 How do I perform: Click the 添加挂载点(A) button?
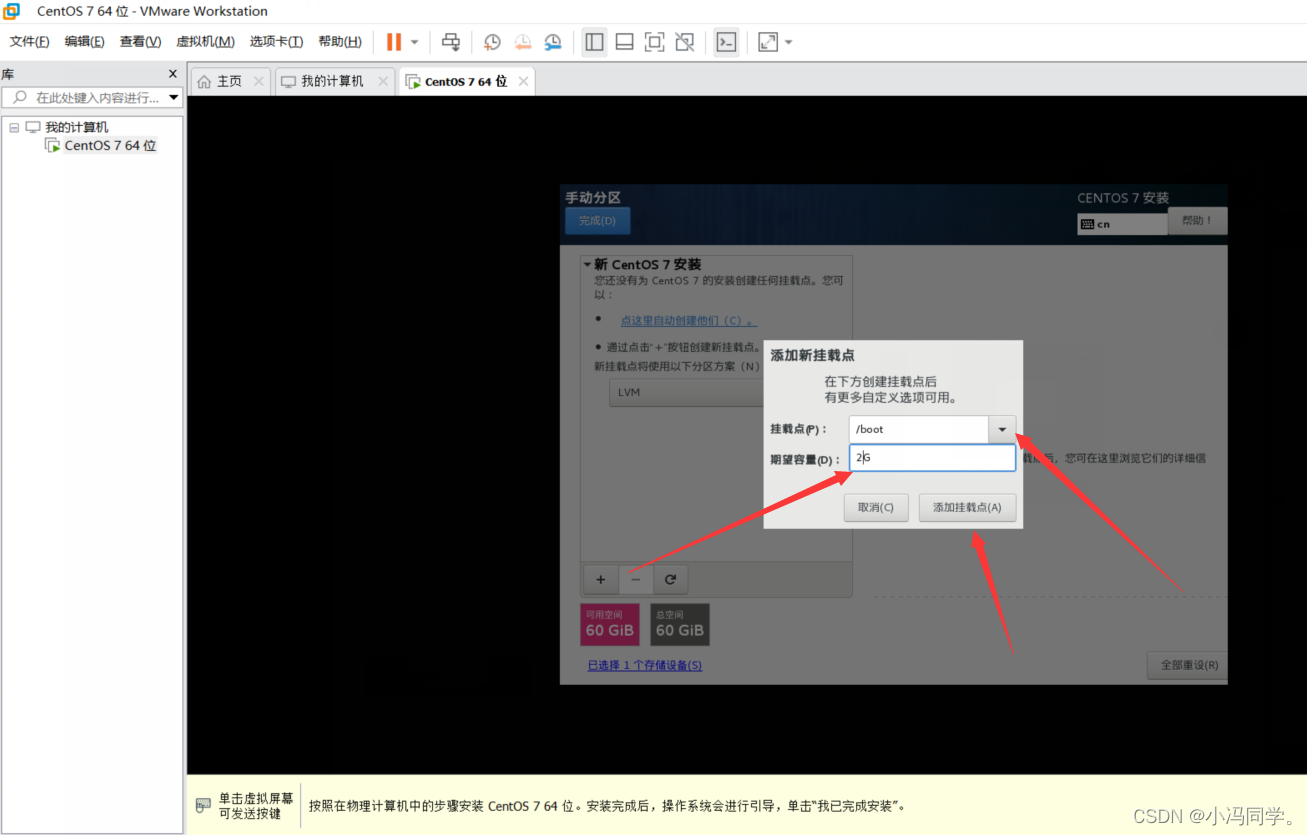pos(967,507)
